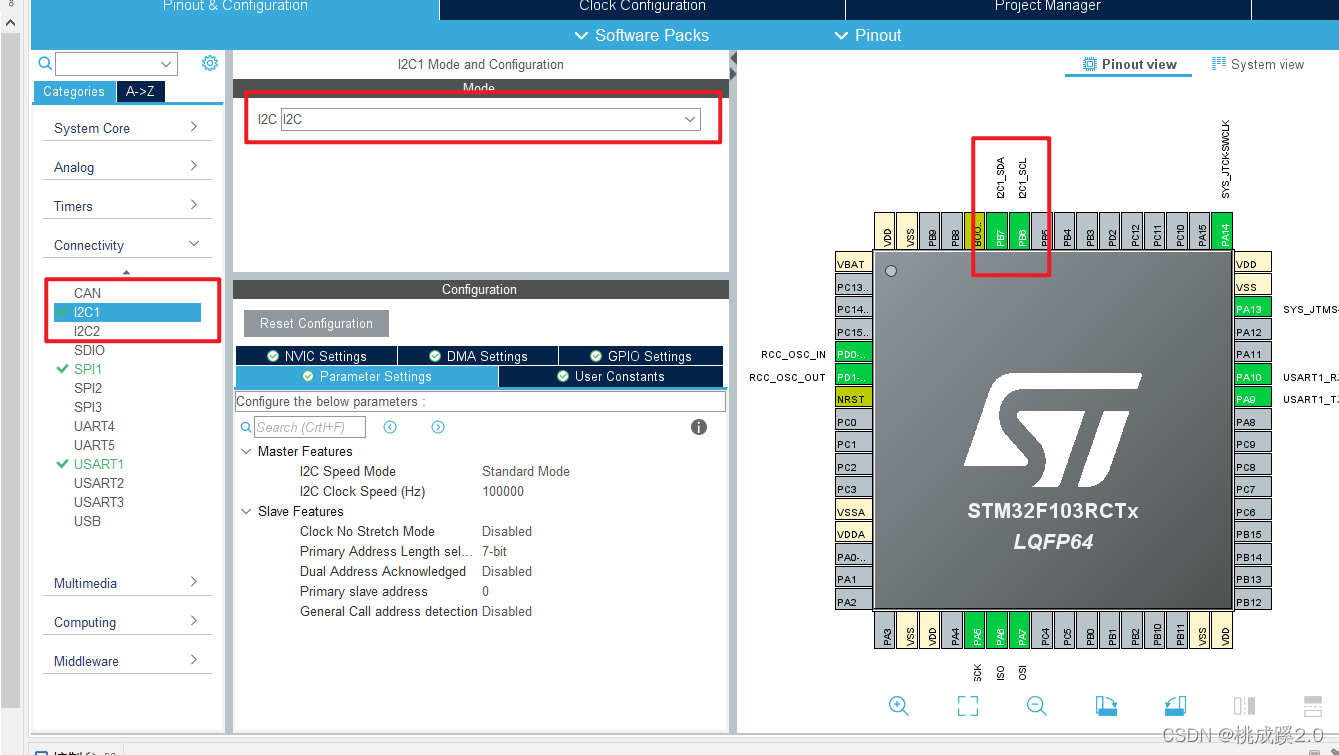The height and width of the screenshot is (755, 1339).
Task: Click the Reset Configuration button
Action: pos(316,324)
